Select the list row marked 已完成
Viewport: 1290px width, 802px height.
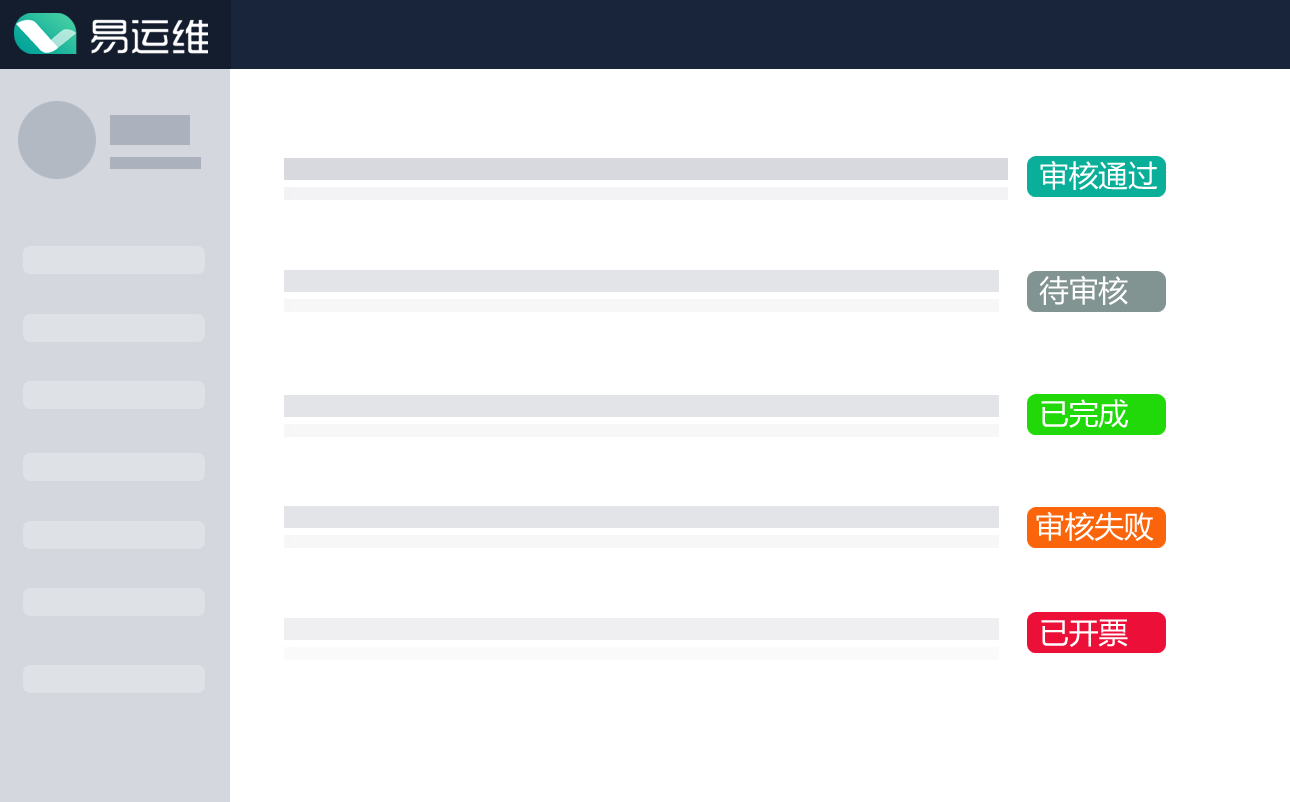pos(641,415)
